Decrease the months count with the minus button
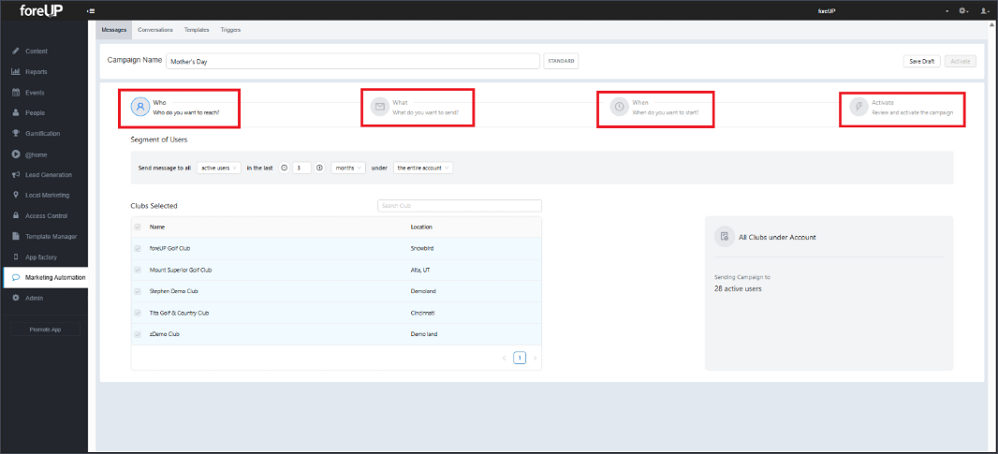Screen dimensions: 998x454 285,168
